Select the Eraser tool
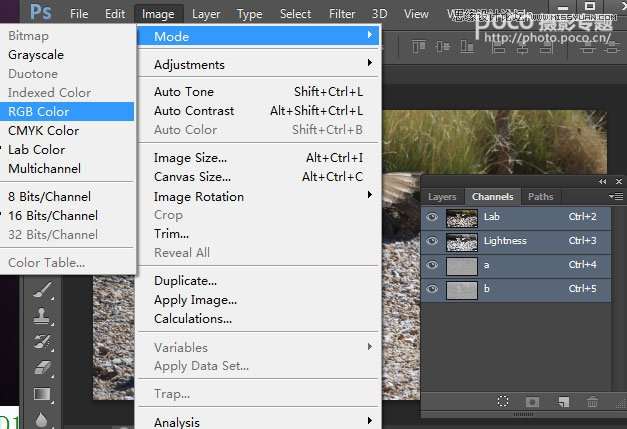 pos(42,368)
